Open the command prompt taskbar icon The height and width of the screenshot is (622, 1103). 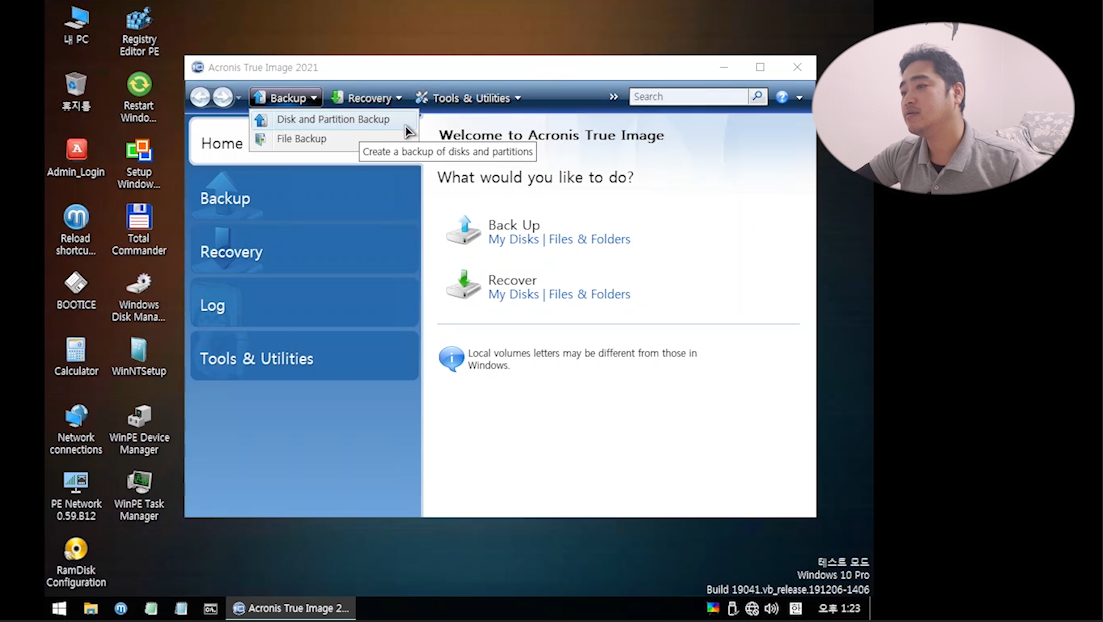(210, 609)
